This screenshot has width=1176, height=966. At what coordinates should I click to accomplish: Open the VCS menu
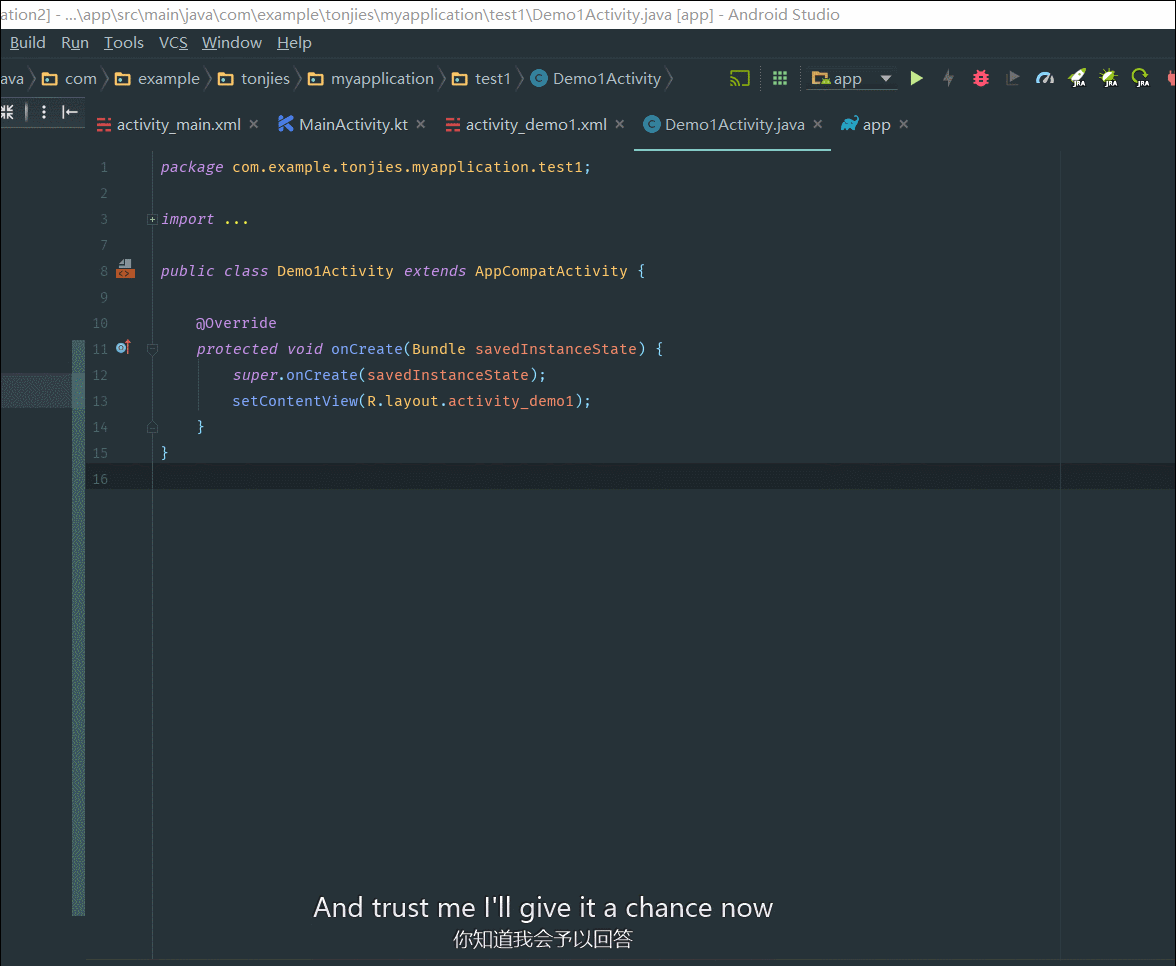[173, 43]
